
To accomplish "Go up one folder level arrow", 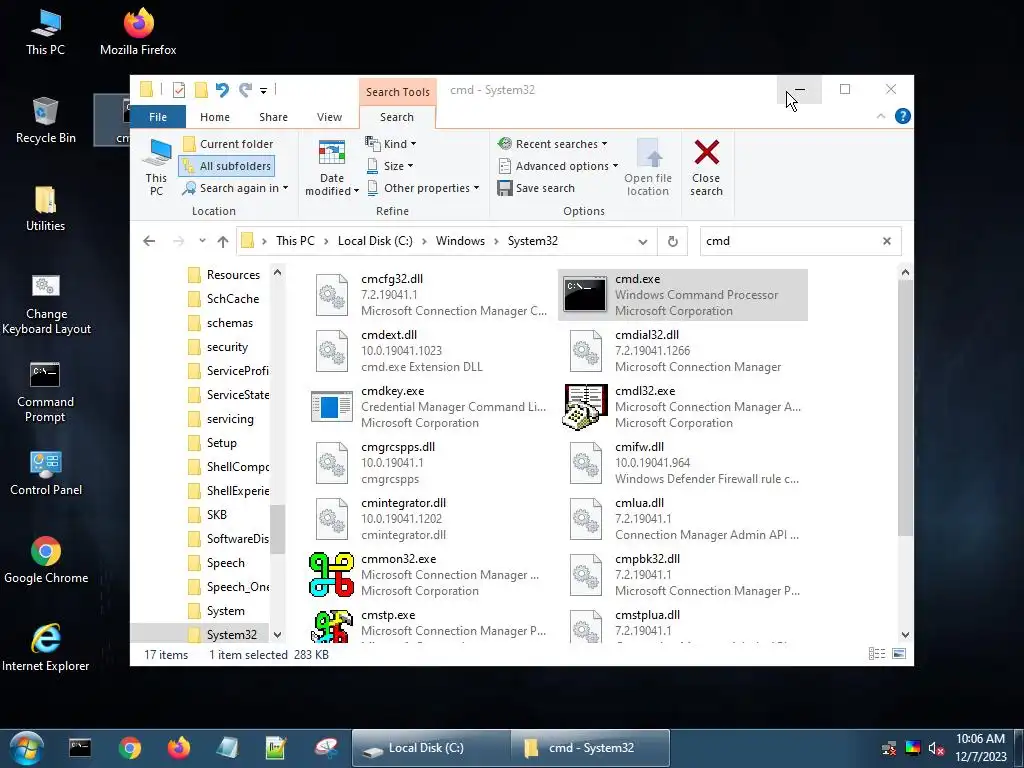I will pyautogui.click(x=223, y=242).
